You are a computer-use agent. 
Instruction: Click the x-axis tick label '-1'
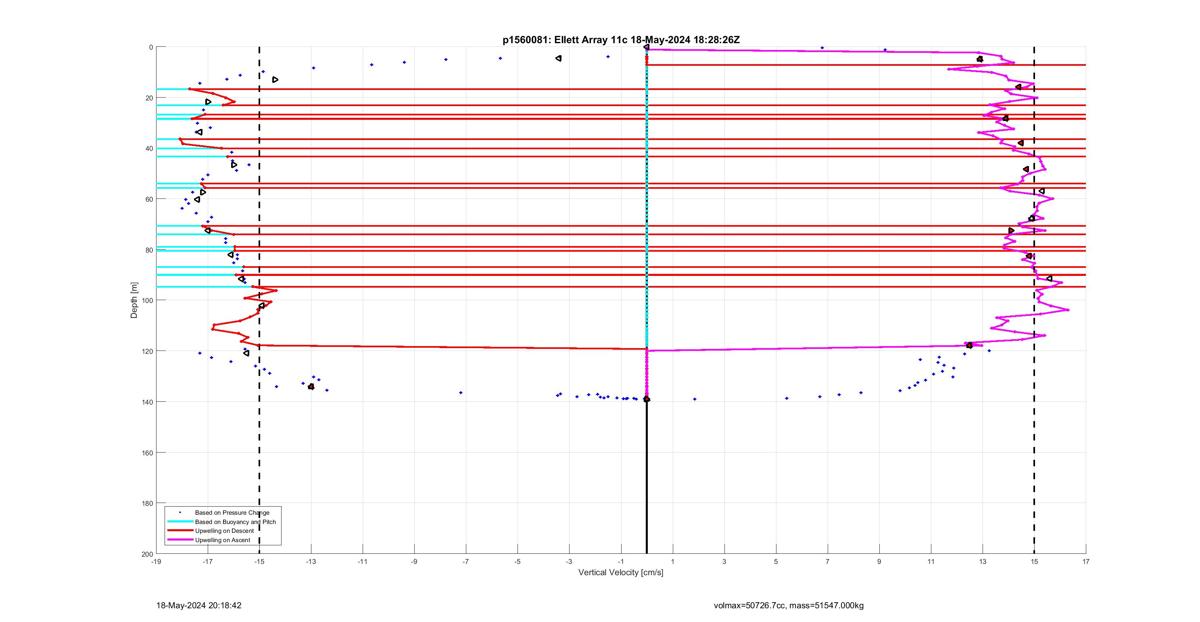pos(621,562)
